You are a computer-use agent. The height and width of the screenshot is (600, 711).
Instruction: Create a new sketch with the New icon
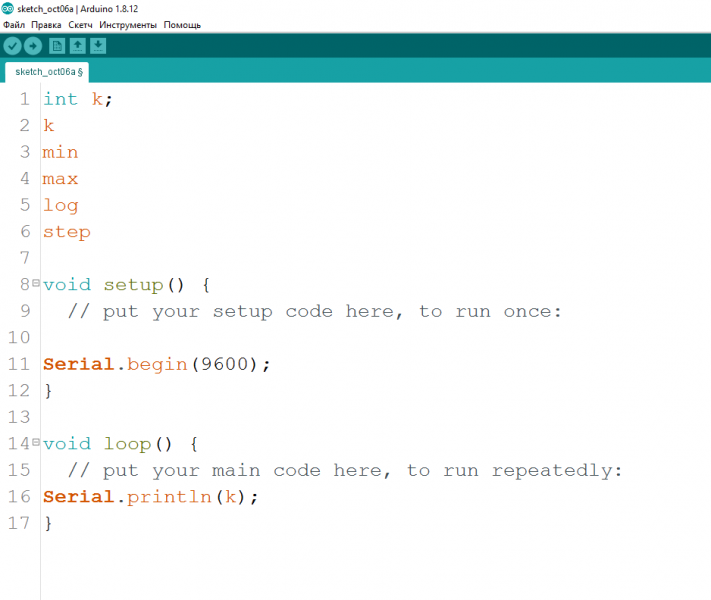click(57, 46)
